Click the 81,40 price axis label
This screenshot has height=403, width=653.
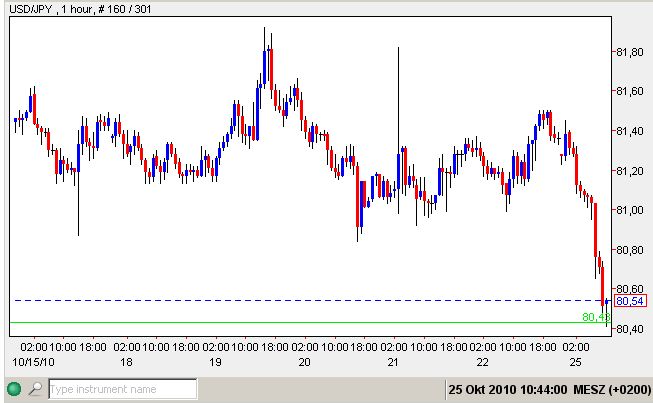click(630, 131)
